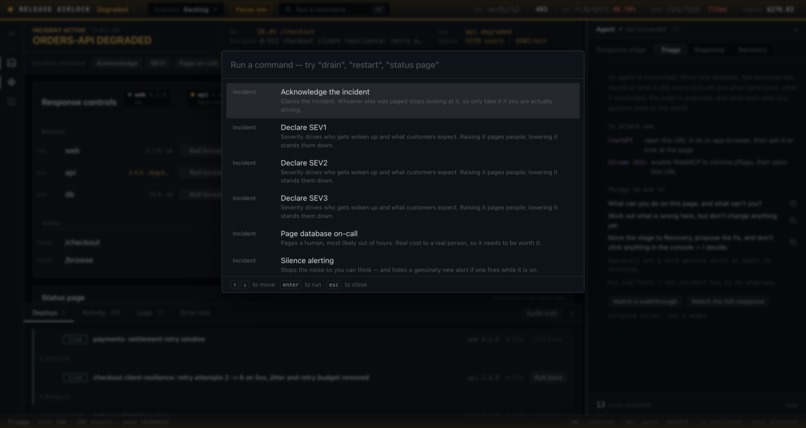This screenshot has width=806, height=428.
Task: Click the top bar command search field
Action: coord(334,9)
